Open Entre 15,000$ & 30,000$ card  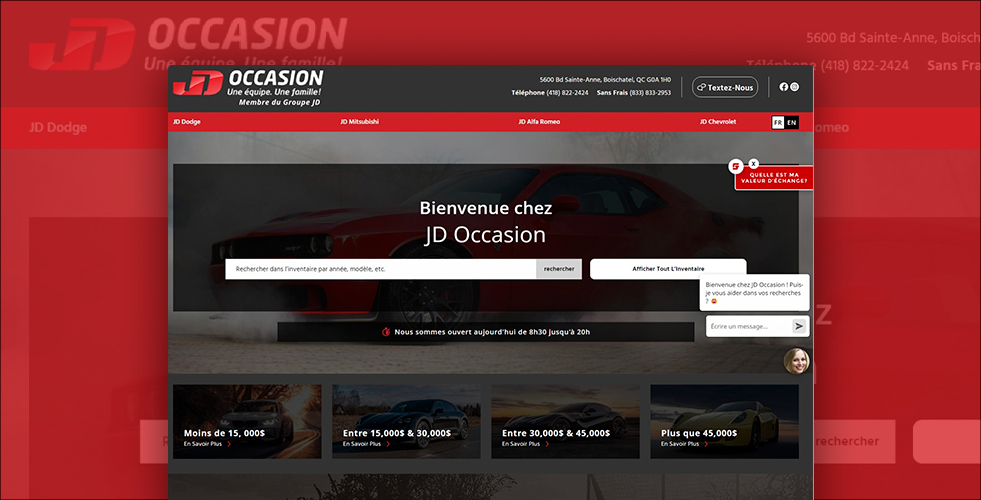(406, 422)
